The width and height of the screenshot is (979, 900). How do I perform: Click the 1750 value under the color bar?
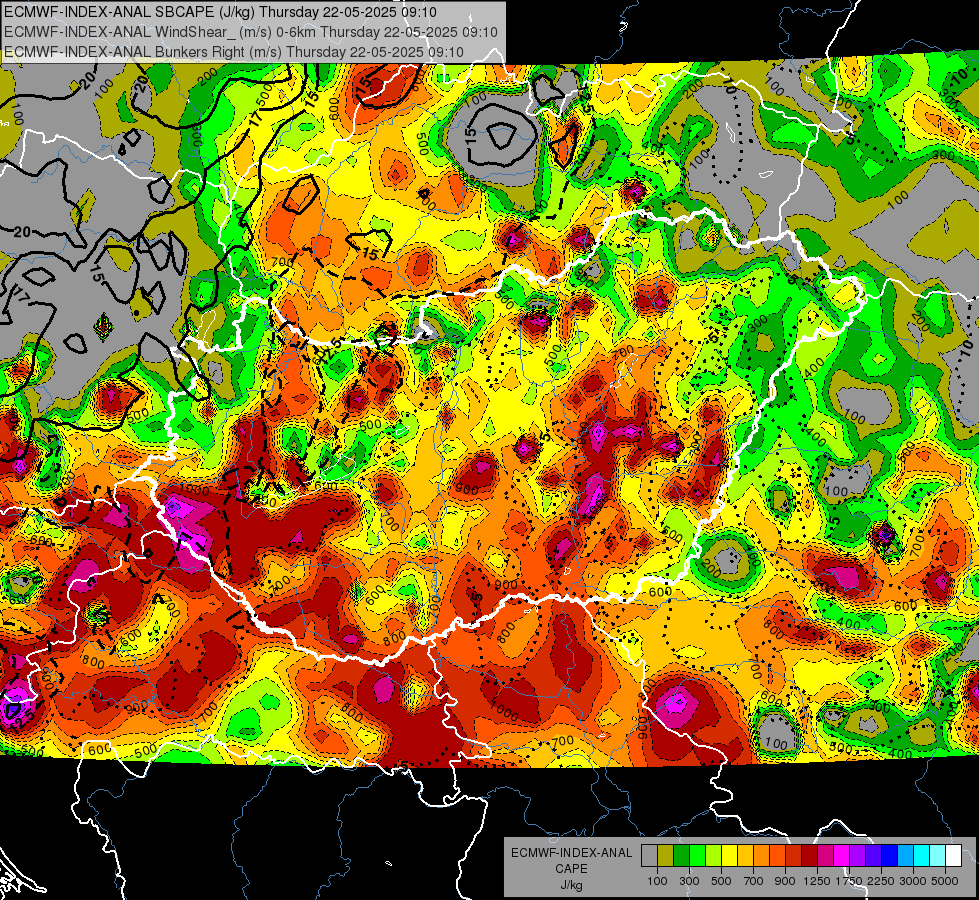[849, 881]
